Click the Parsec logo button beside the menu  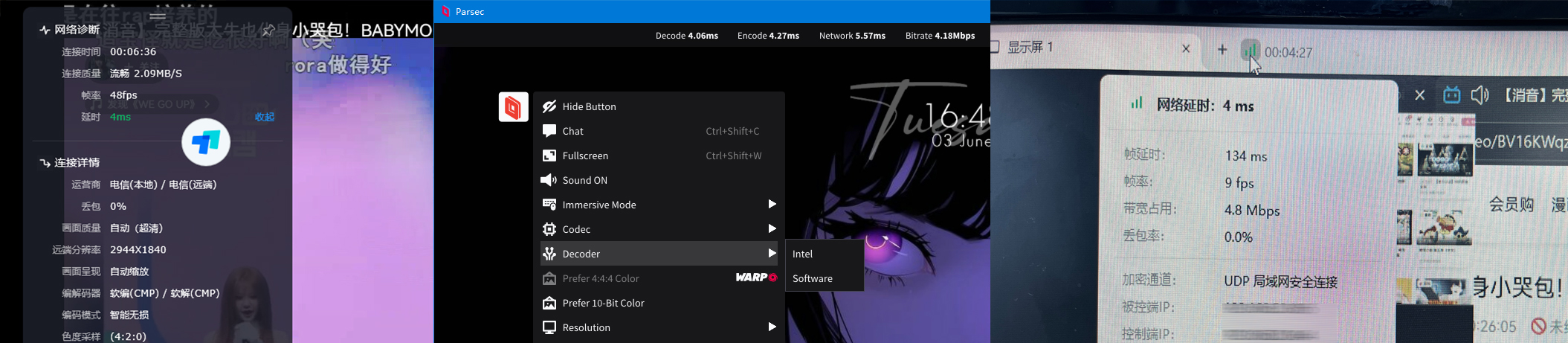[x=513, y=107]
